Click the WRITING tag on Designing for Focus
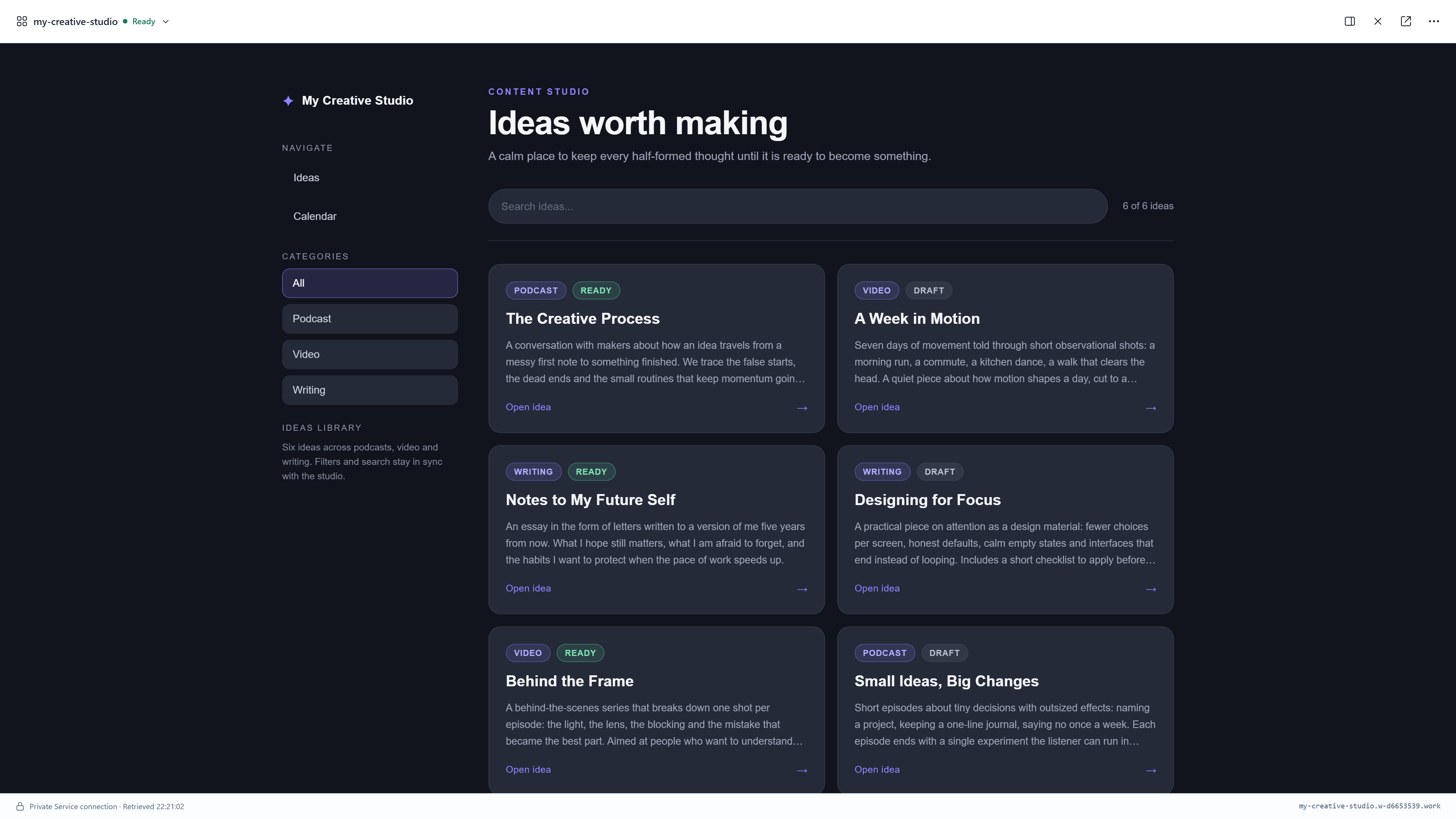 click(882, 472)
